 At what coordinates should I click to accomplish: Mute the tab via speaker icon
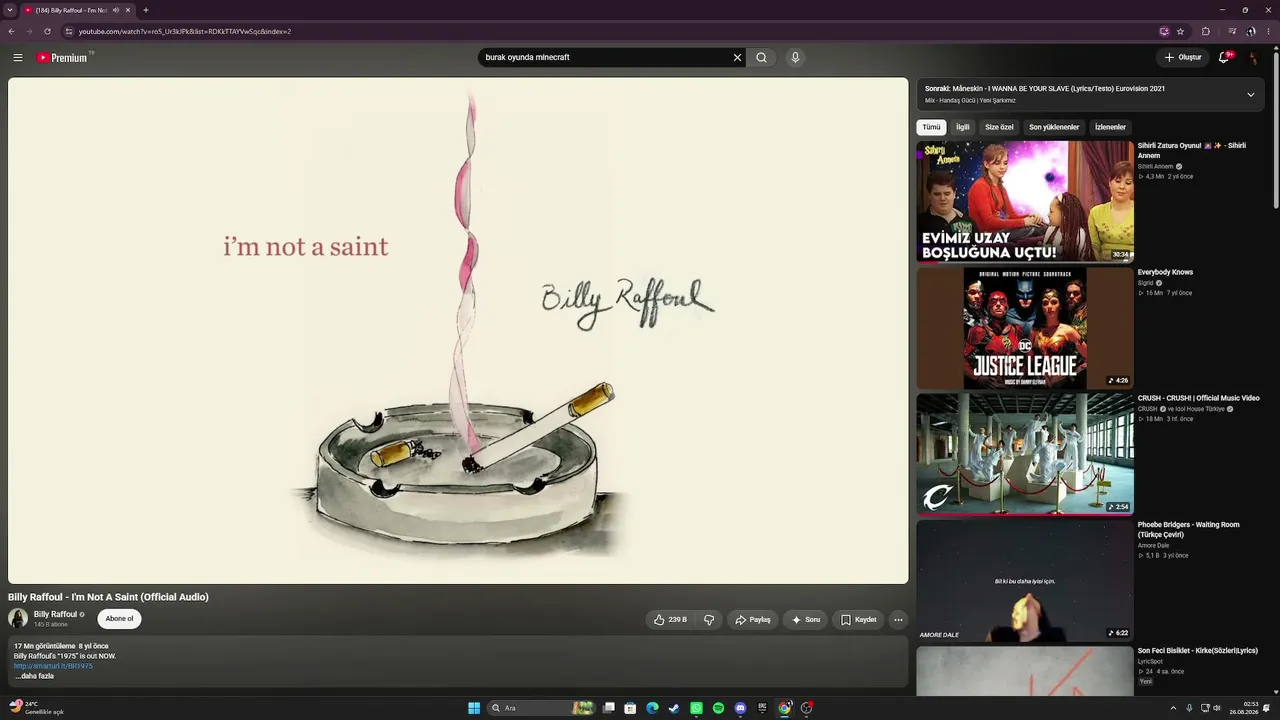116,10
